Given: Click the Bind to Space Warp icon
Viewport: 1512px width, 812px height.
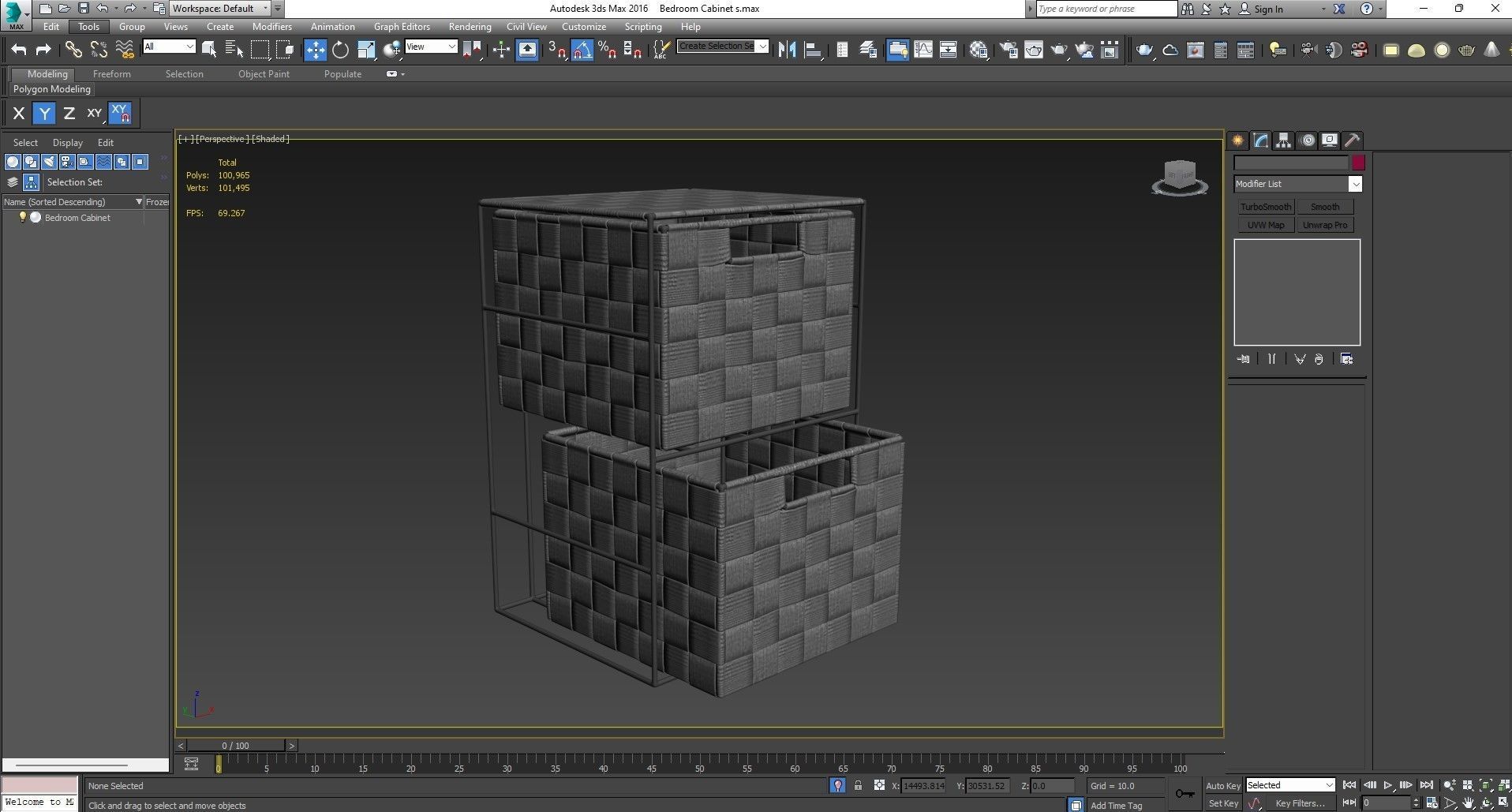Looking at the screenshot, I should tap(125, 50).
